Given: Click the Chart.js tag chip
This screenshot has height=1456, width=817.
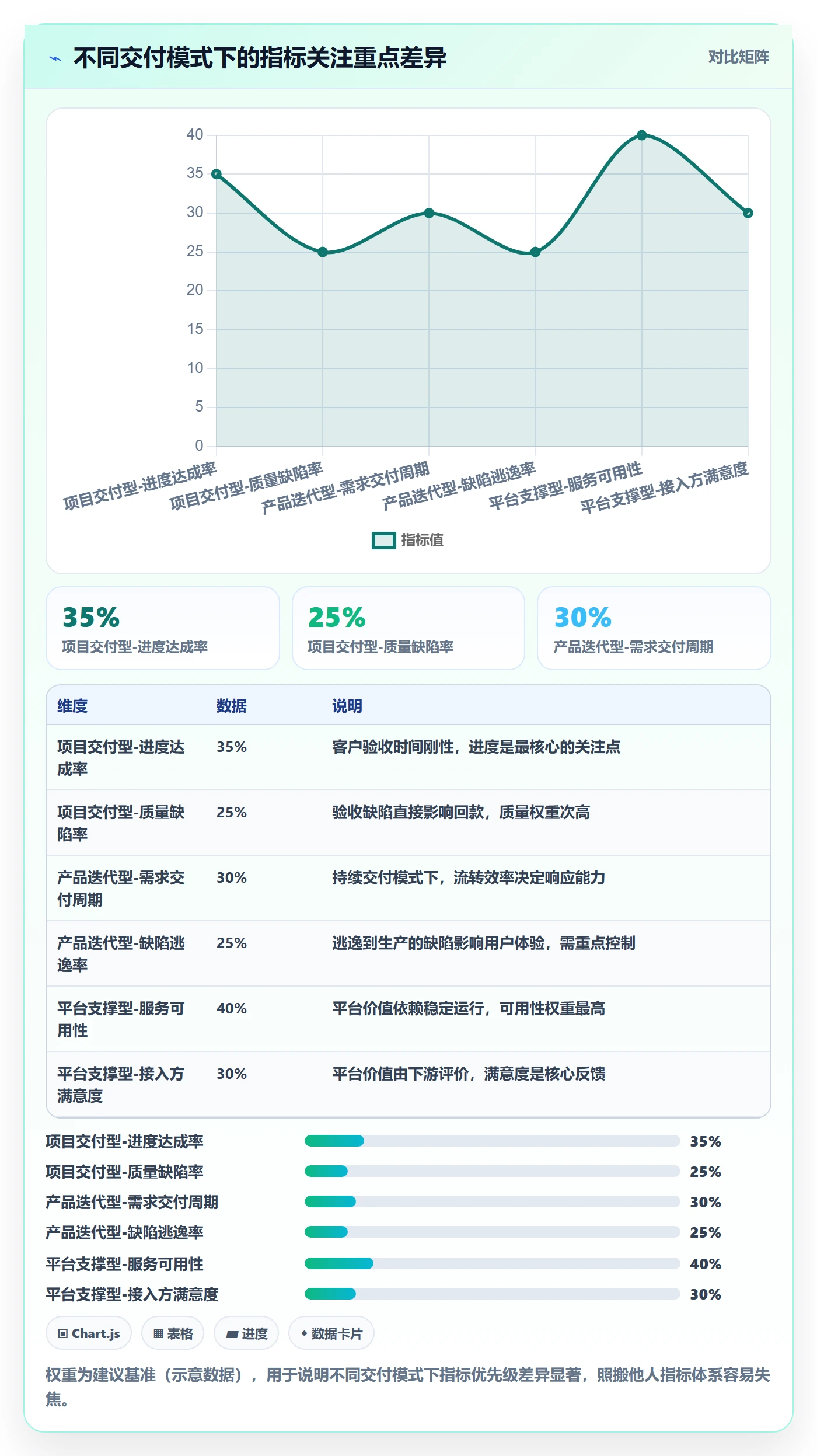Looking at the screenshot, I should point(89,1333).
